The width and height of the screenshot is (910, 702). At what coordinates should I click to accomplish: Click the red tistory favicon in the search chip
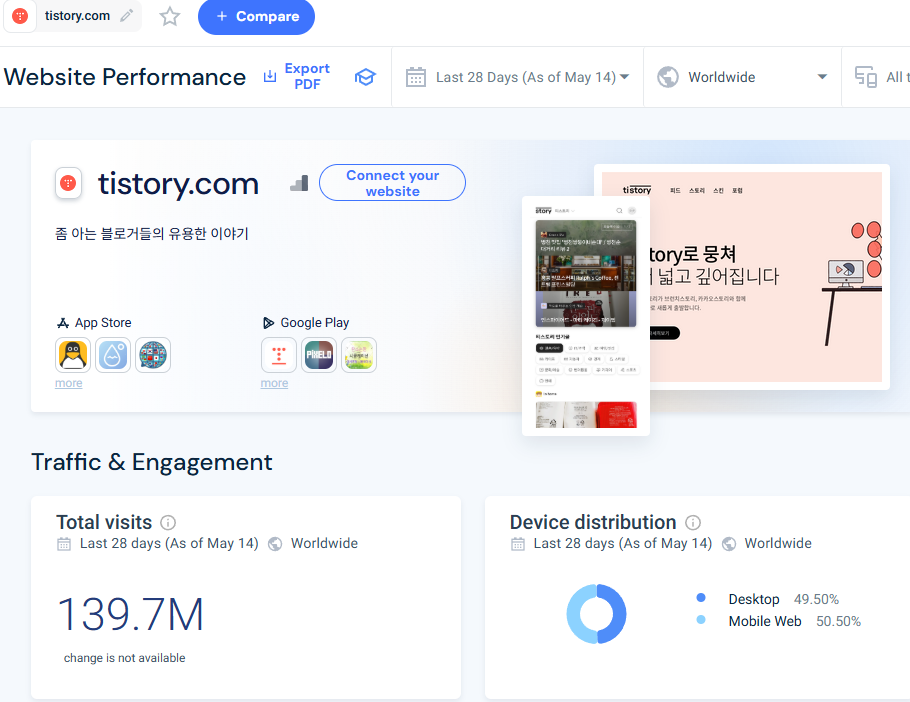(20, 16)
